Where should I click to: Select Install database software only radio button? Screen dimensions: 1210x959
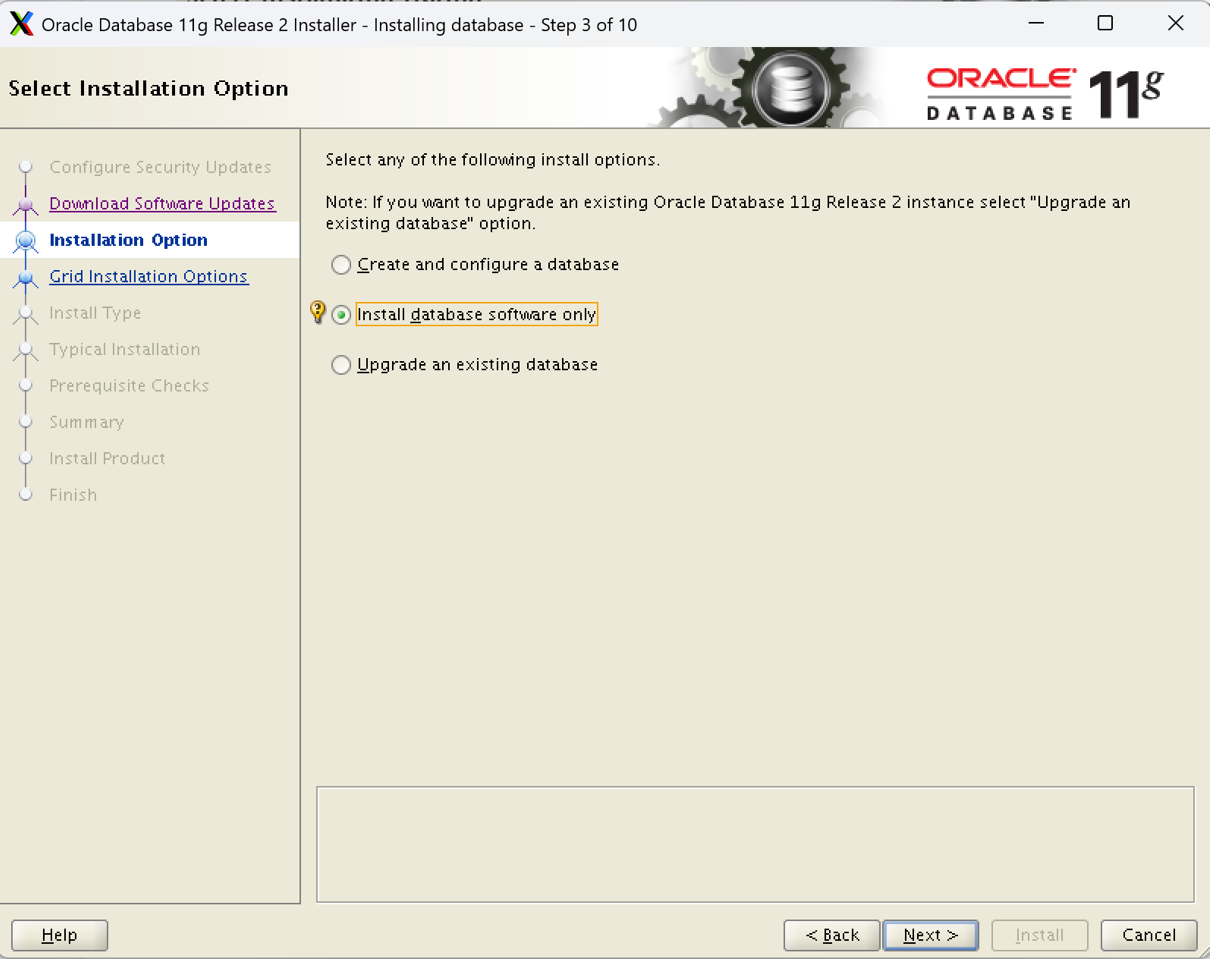(341, 315)
